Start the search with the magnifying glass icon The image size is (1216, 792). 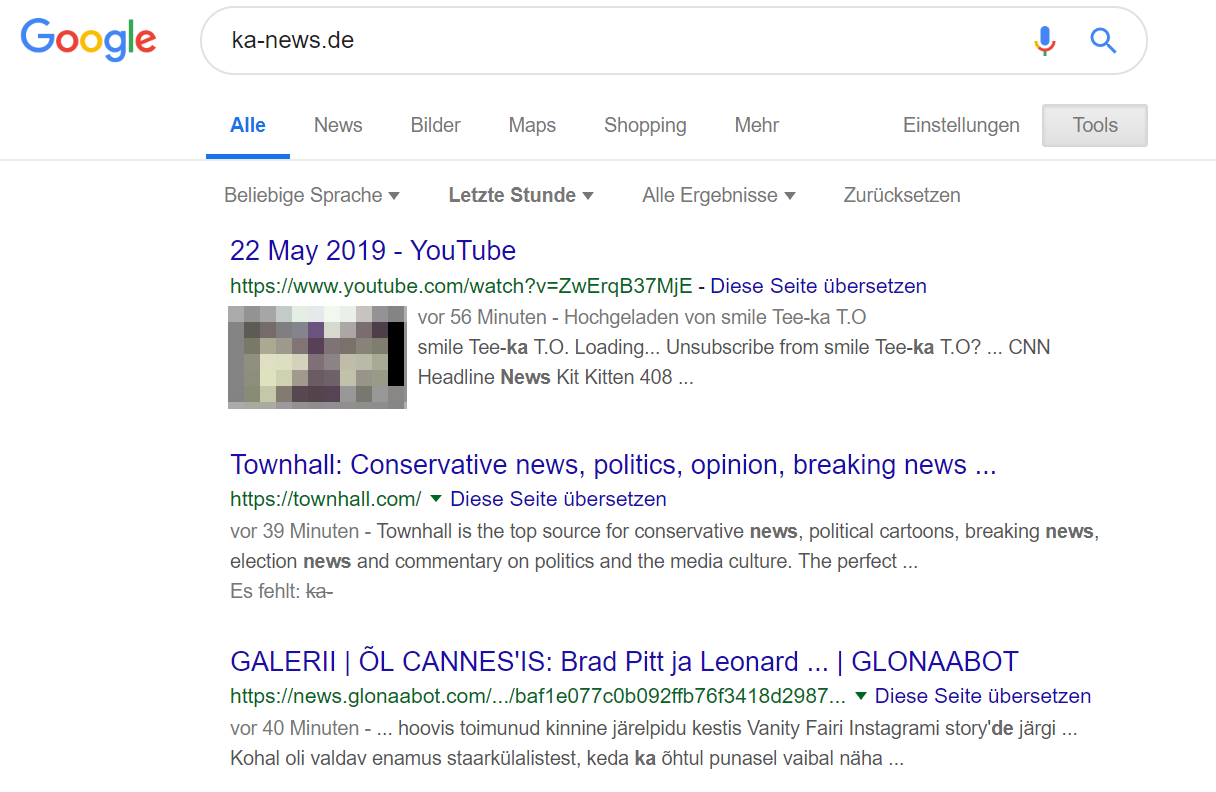click(1103, 40)
